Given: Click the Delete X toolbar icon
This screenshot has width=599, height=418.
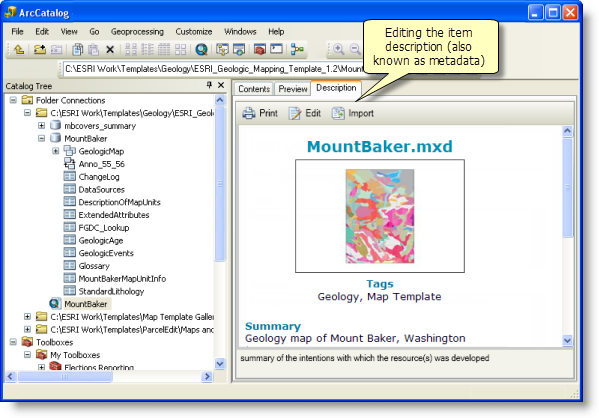Looking at the screenshot, I should point(110,49).
